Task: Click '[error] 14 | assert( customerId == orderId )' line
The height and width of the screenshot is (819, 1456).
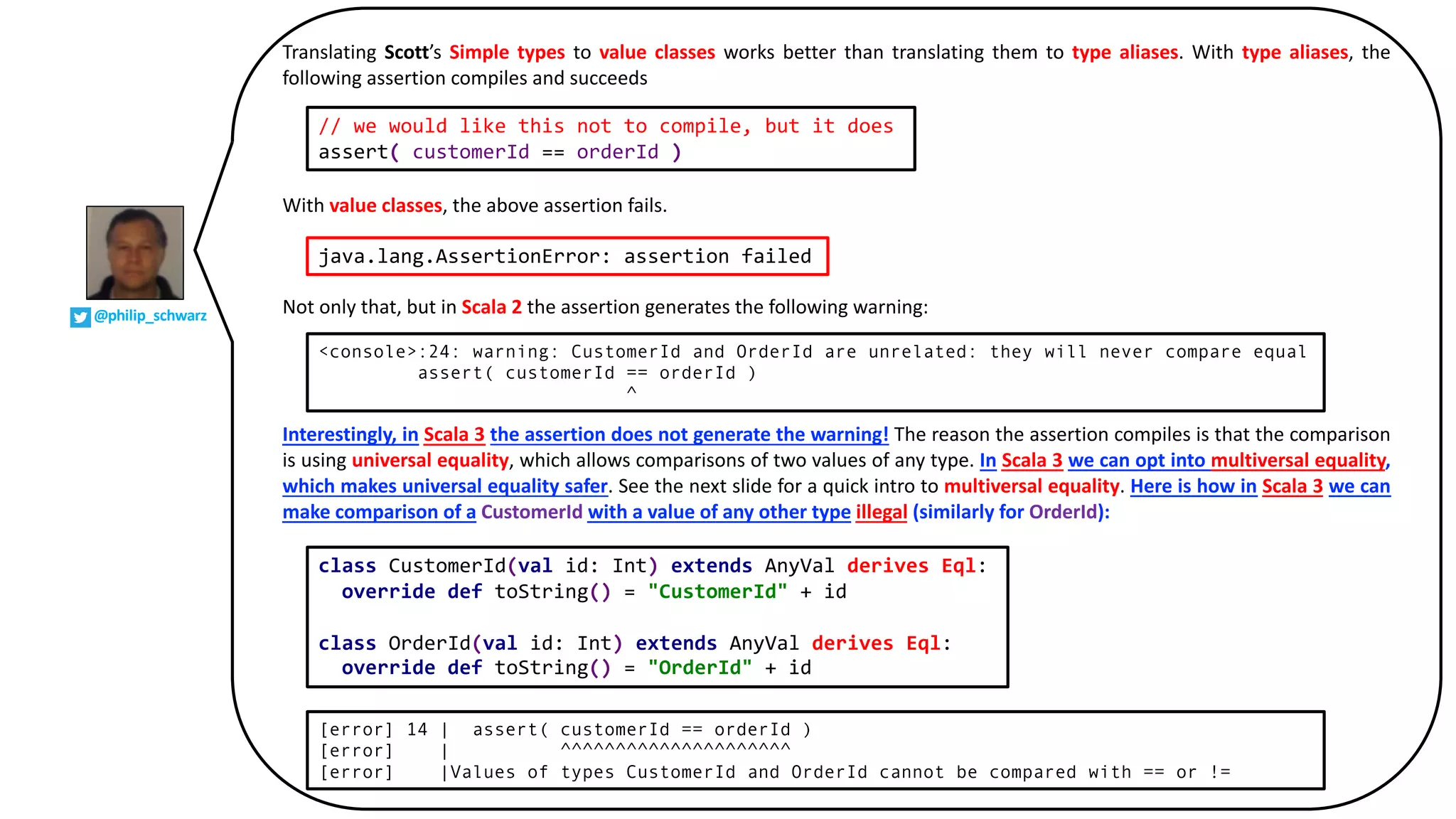Action: tap(565, 729)
